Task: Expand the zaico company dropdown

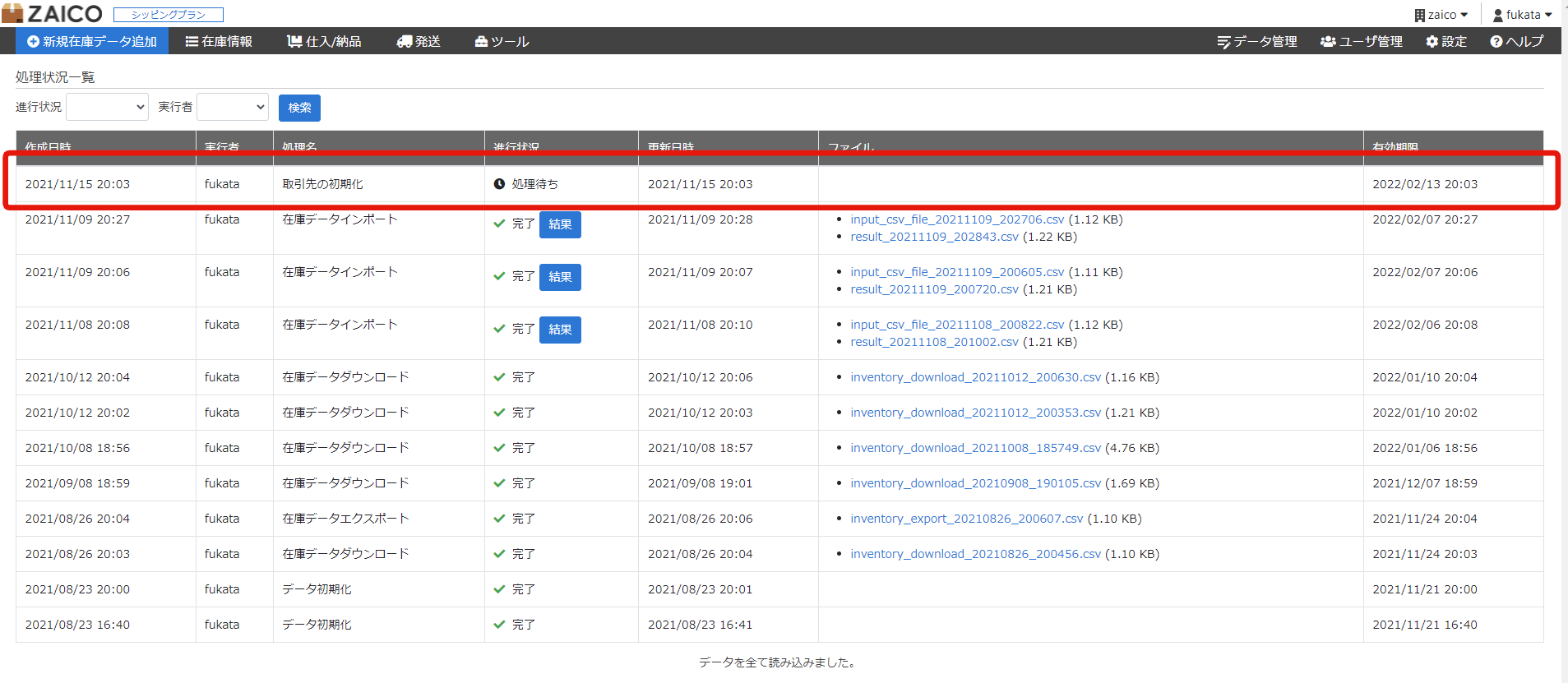Action: tap(1441, 15)
